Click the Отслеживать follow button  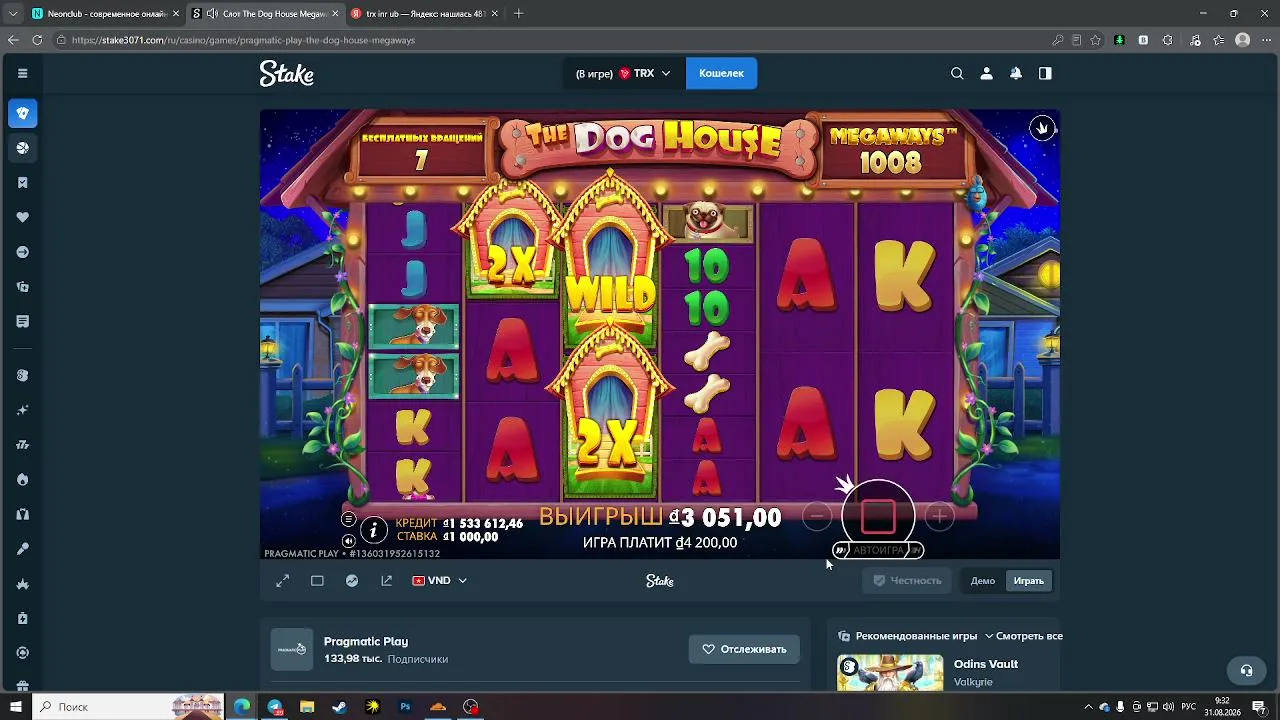[744, 649]
